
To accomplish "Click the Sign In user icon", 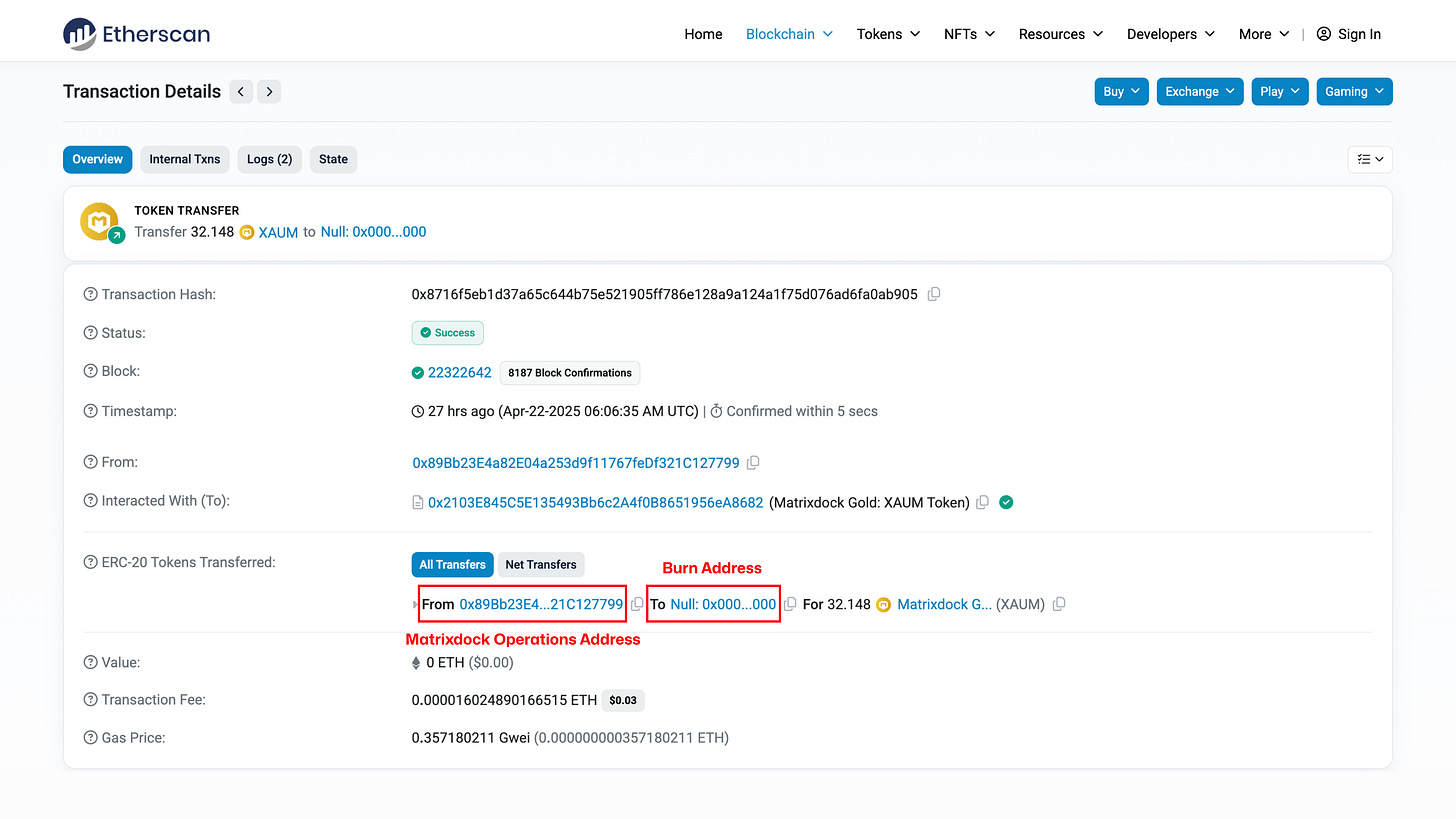I will coord(1324,34).
